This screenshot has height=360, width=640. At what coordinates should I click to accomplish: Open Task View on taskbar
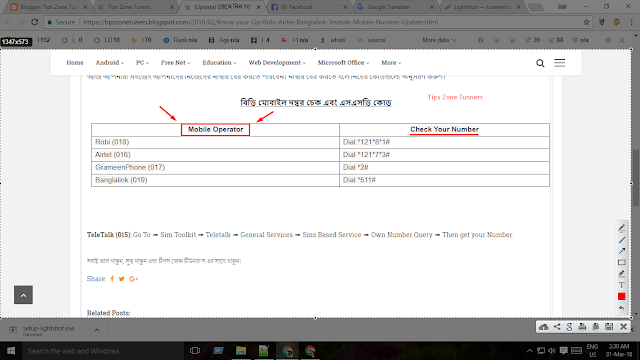point(195,351)
